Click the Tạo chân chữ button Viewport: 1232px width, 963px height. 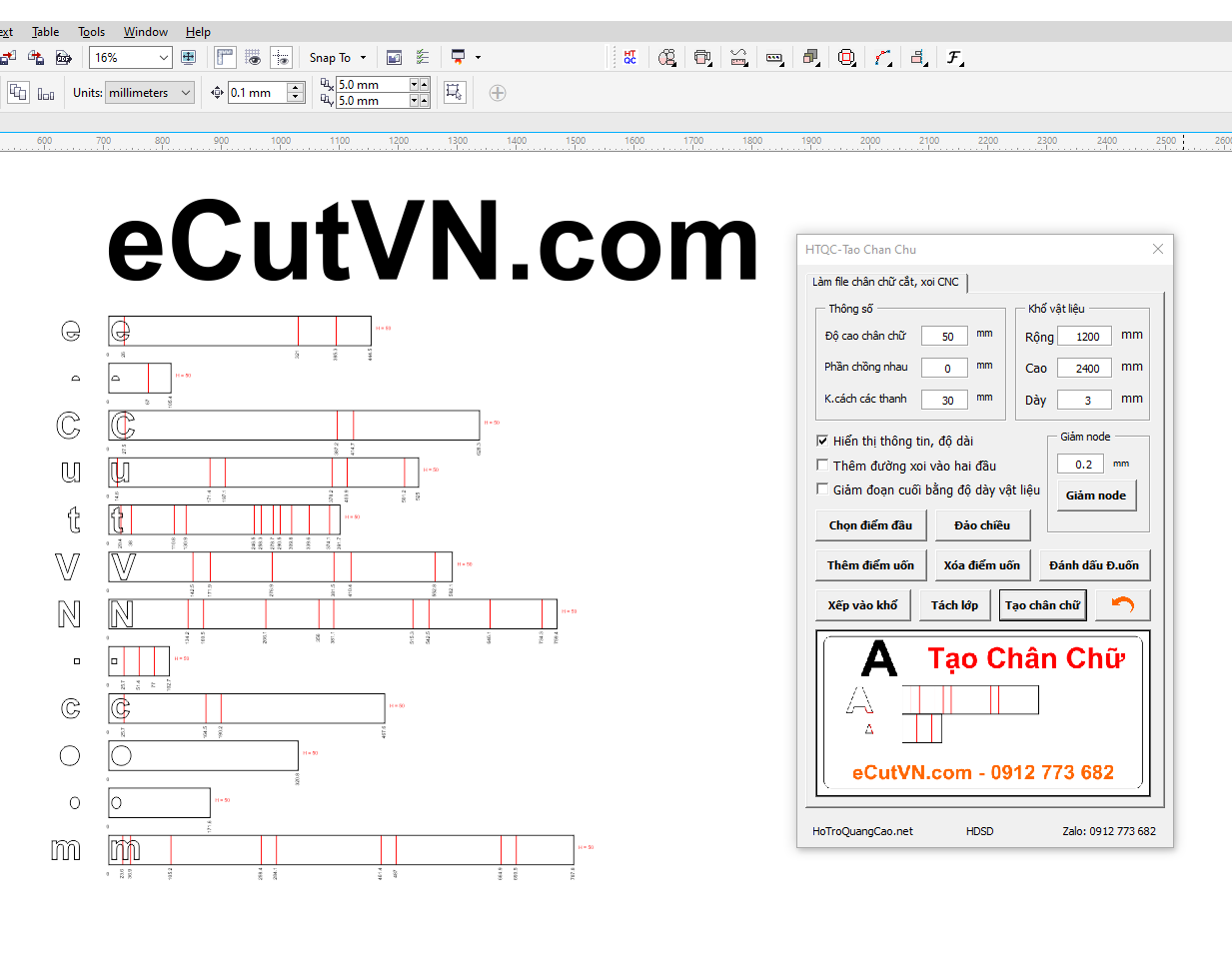1043,605
